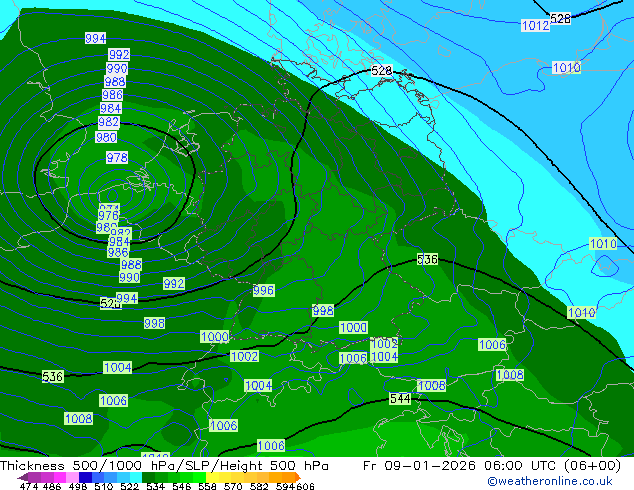Screen dimensions: 634x490
Task: Click the 1002 label stacked above 1004
Action: coord(384,344)
